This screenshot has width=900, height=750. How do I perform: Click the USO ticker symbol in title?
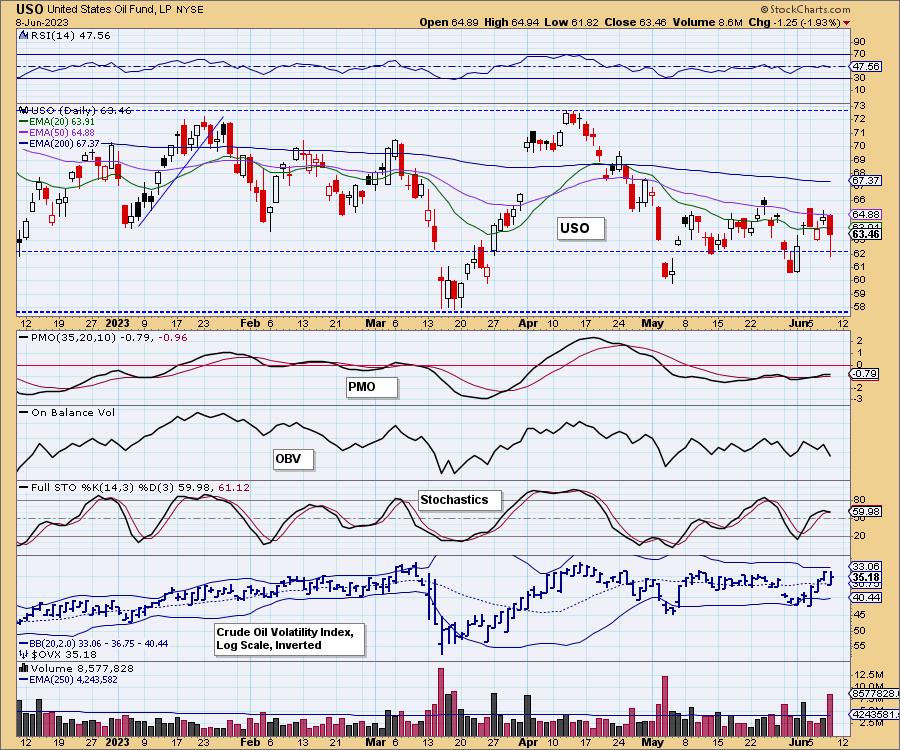pos(29,9)
